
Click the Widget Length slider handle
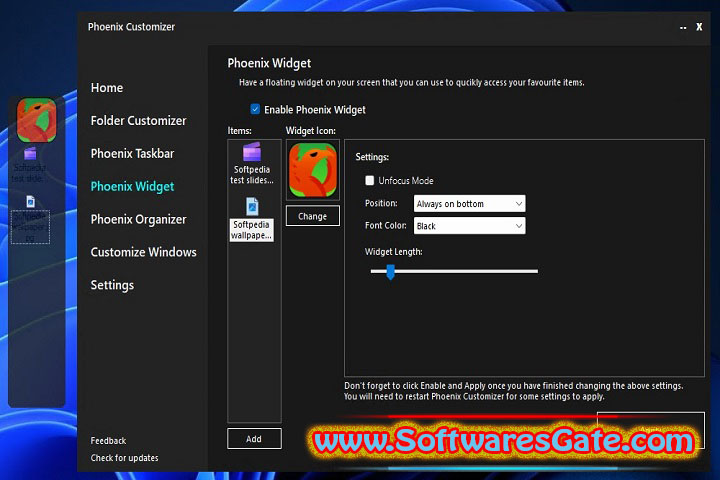coord(390,271)
